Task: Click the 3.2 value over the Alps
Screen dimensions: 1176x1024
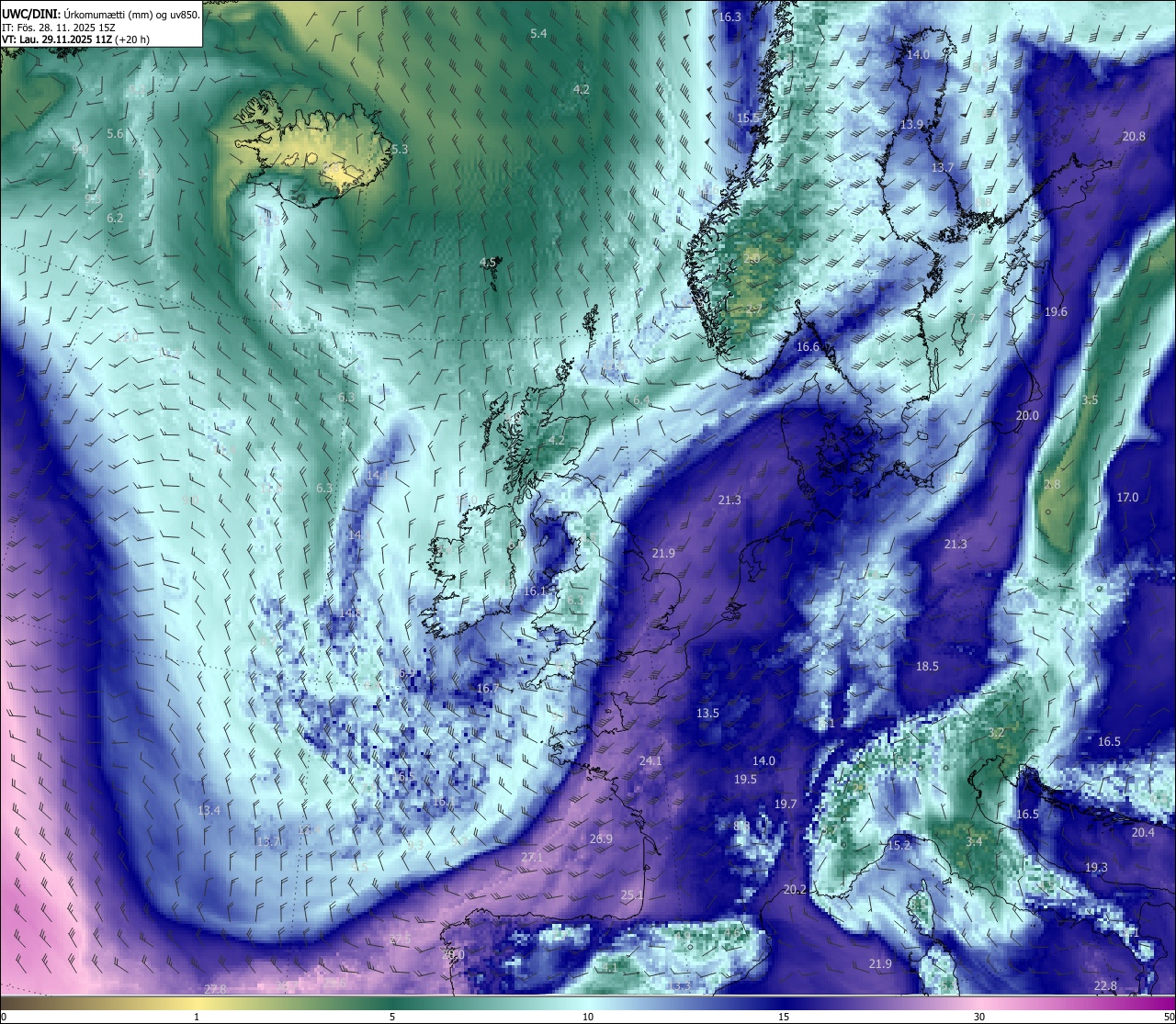Action: click(996, 733)
